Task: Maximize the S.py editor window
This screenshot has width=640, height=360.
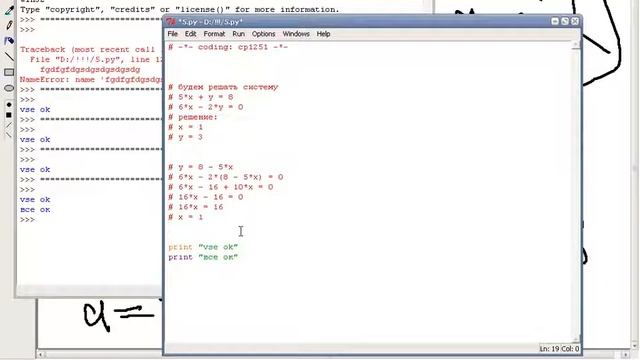Action: tap(565, 21)
